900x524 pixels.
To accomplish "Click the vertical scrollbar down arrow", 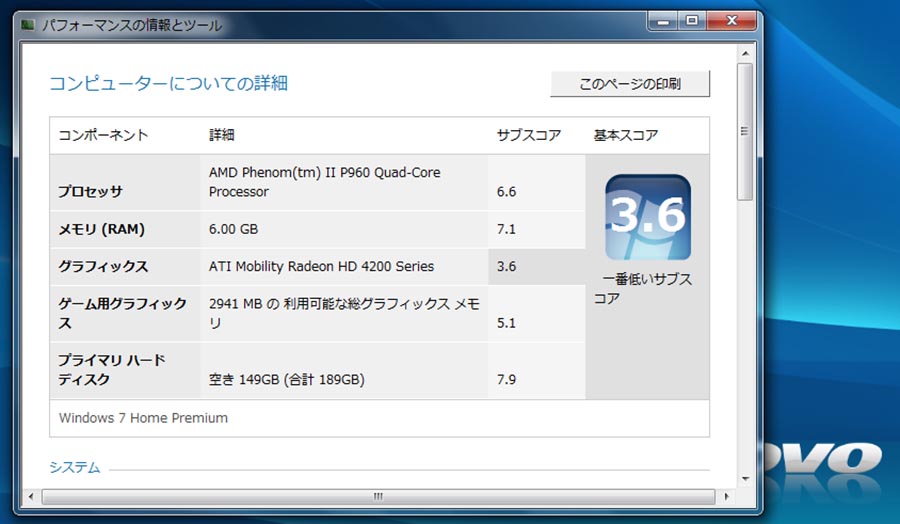I will click(x=745, y=479).
